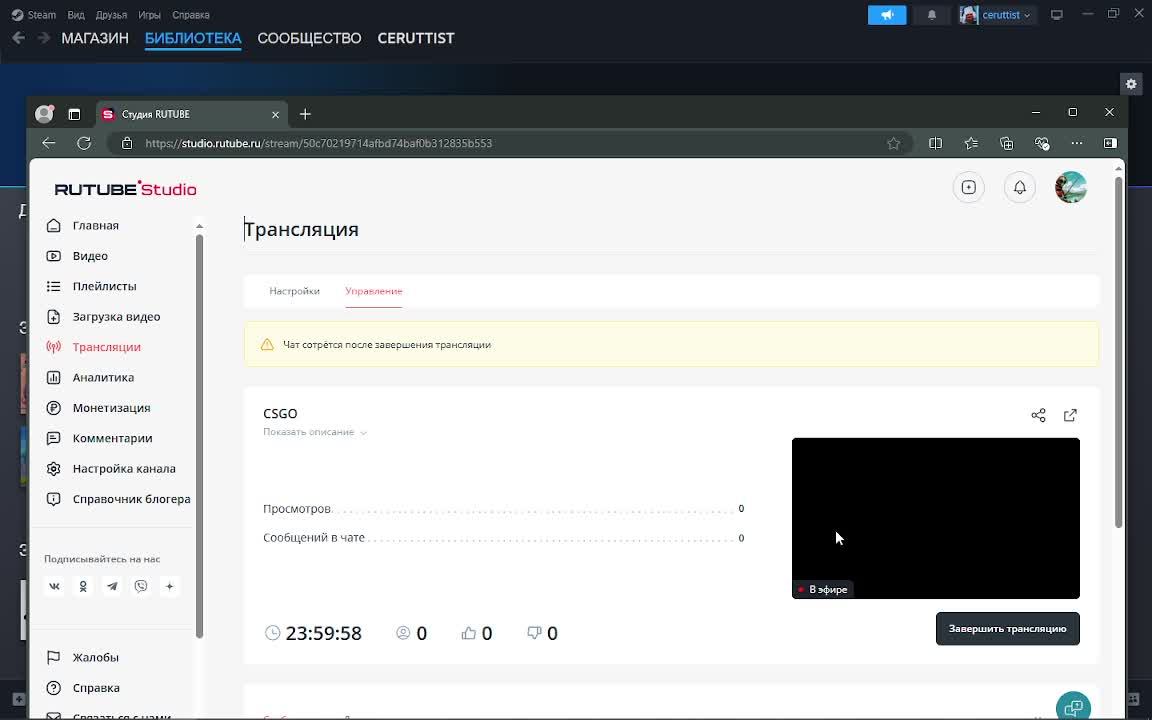The image size is (1152, 720).
Task: Click the Telegram social icon
Action: tap(112, 586)
